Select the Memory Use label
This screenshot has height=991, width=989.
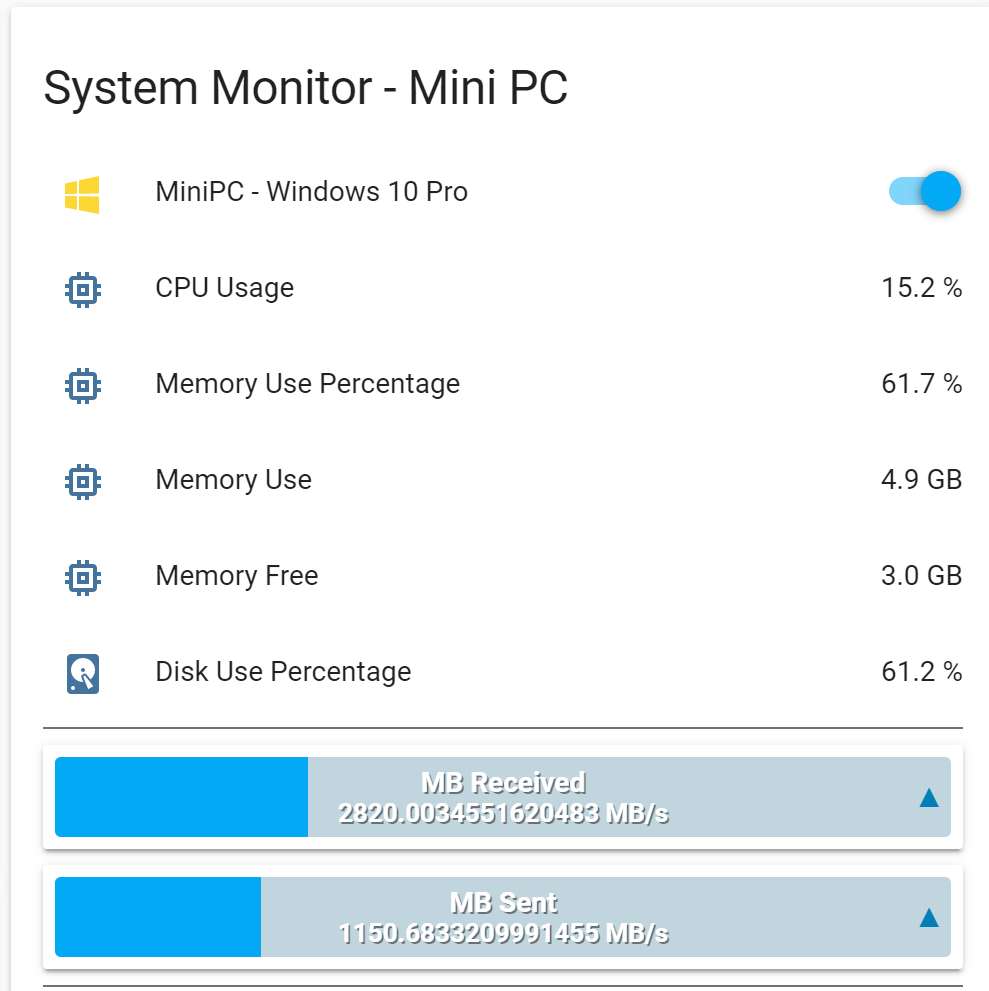[233, 480]
